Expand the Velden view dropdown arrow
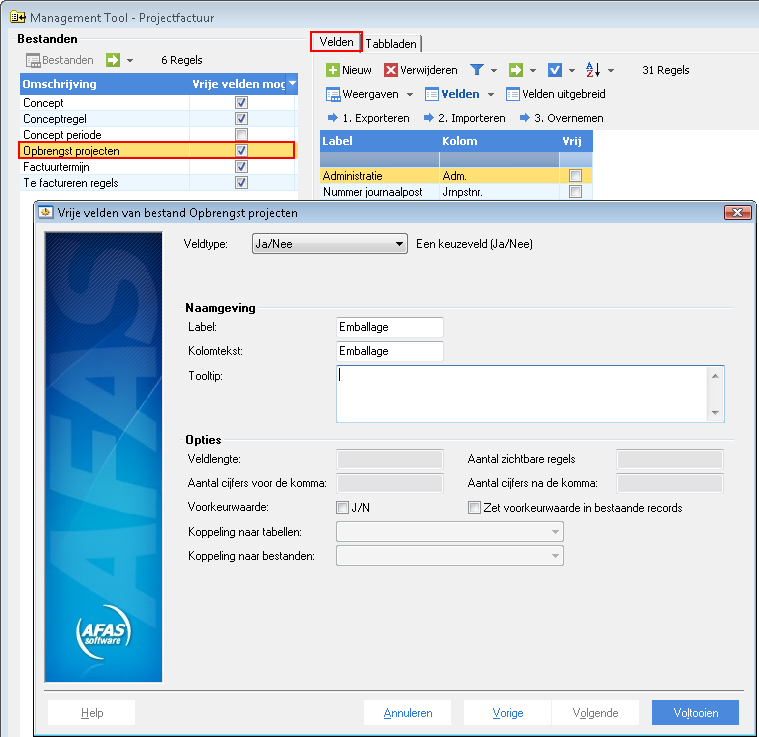759x737 pixels. (490, 94)
